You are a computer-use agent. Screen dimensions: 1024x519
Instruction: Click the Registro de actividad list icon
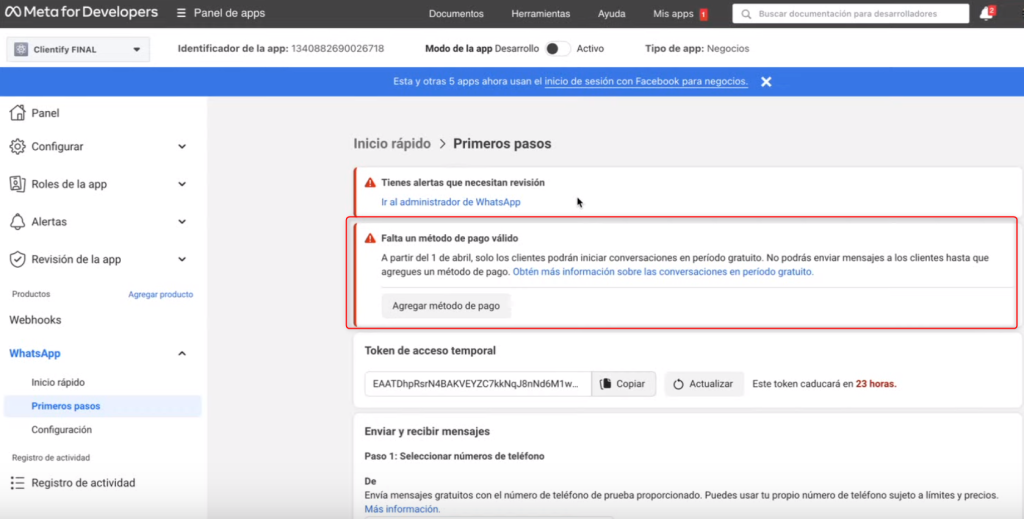[x=18, y=482]
